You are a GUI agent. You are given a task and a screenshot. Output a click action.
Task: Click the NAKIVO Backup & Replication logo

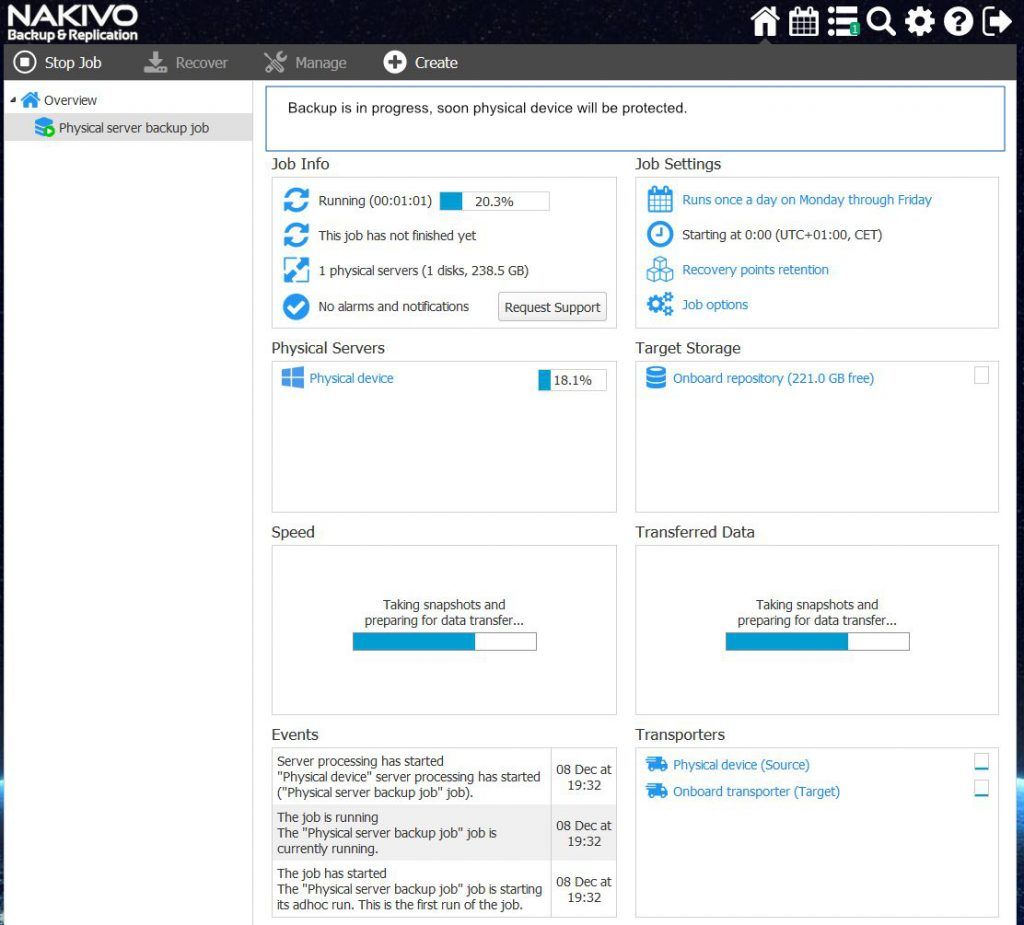pyautogui.click(x=72, y=23)
